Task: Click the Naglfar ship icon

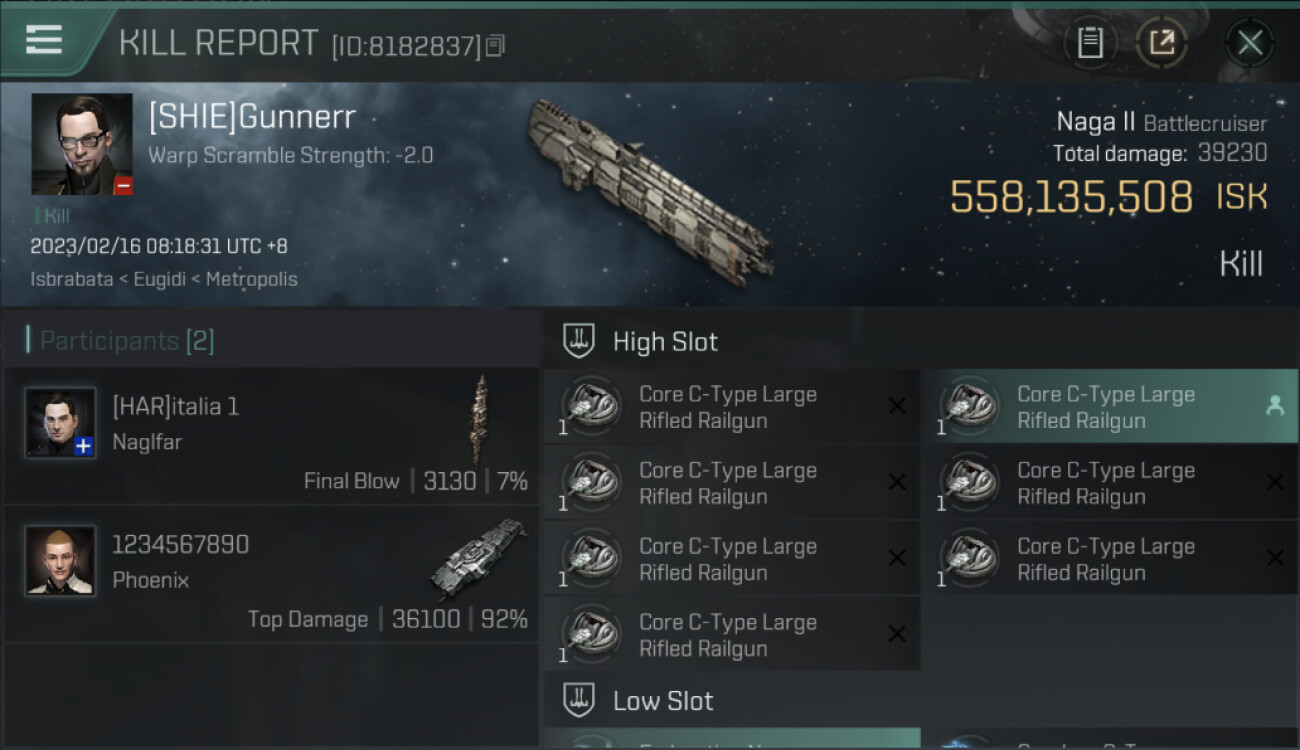Action: [x=481, y=418]
